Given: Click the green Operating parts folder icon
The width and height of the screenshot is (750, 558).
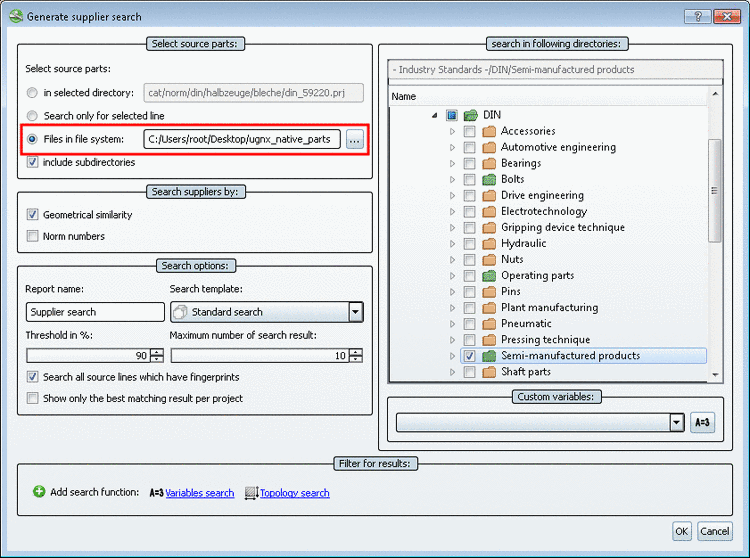Looking at the screenshot, I should [489, 275].
